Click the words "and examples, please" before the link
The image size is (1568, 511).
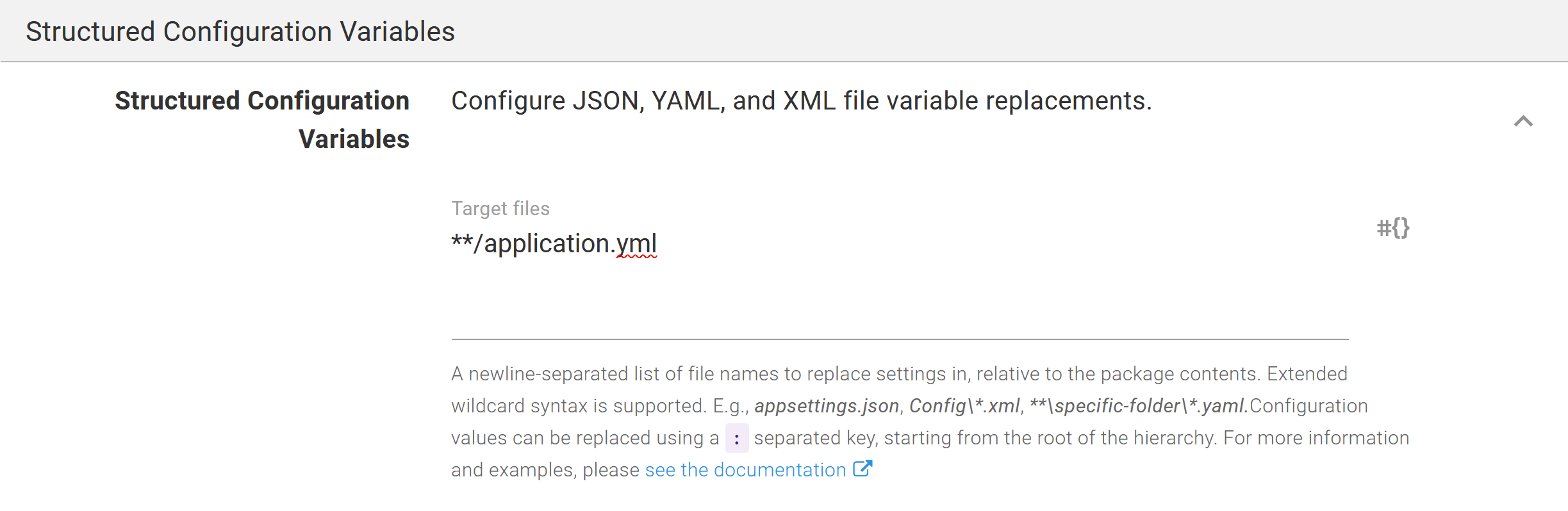(x=545, y=470)
